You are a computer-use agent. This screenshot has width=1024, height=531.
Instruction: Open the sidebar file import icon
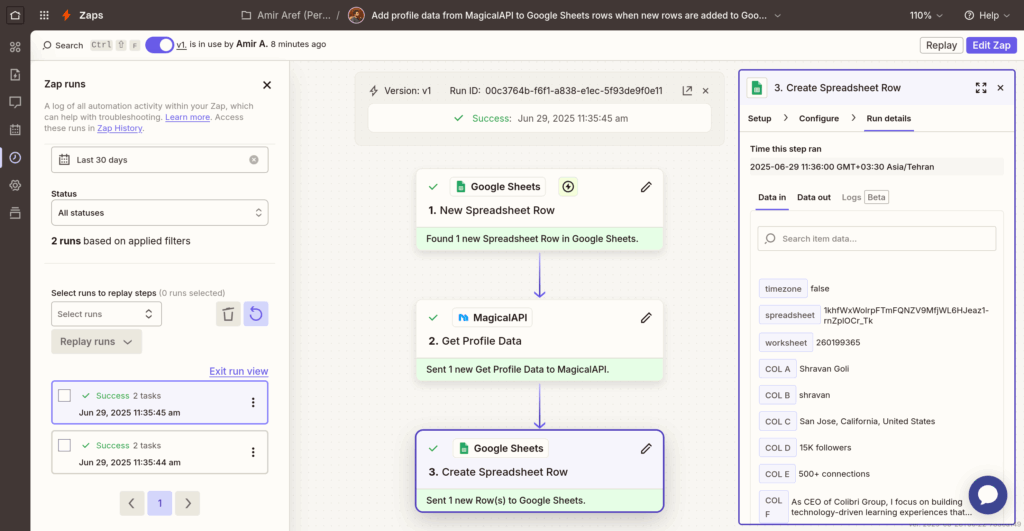(x=15, y=74)
